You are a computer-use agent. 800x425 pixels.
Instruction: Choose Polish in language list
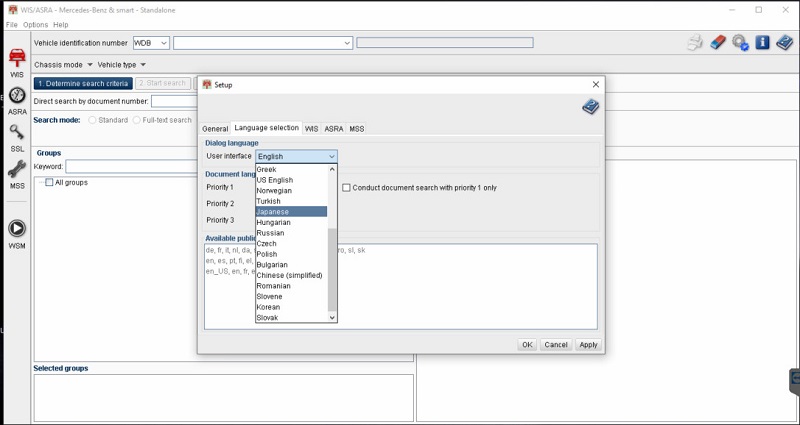tap(291, 254)
